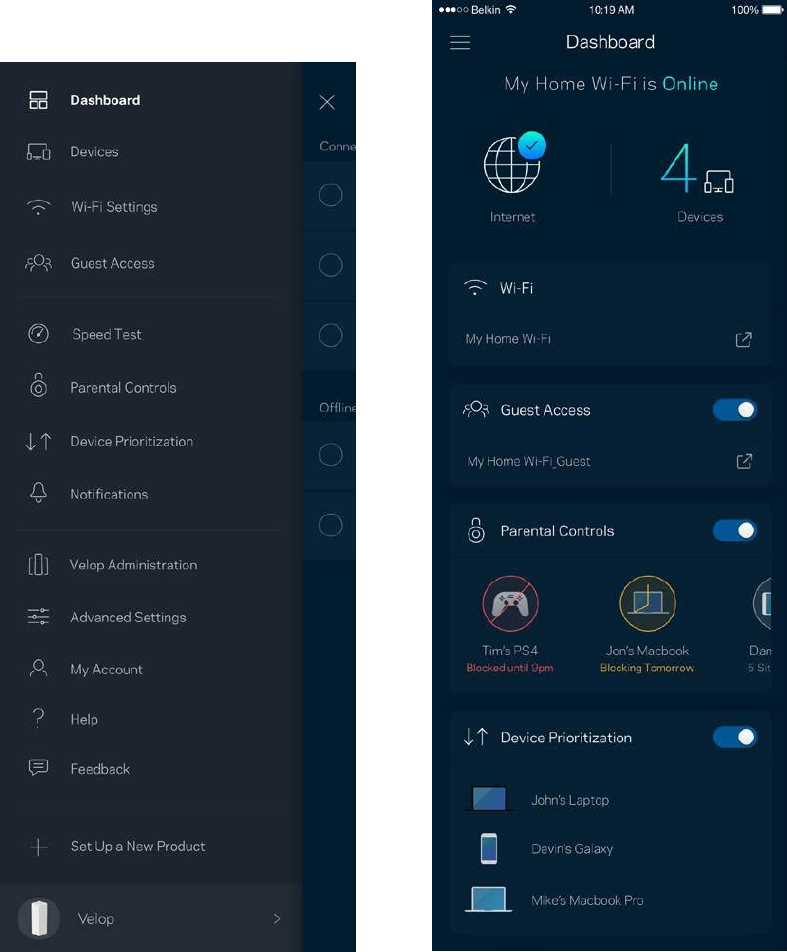The image size is (787, 952).
Task: Select Speed Test menu entry
Action: (x=107, y=335)
